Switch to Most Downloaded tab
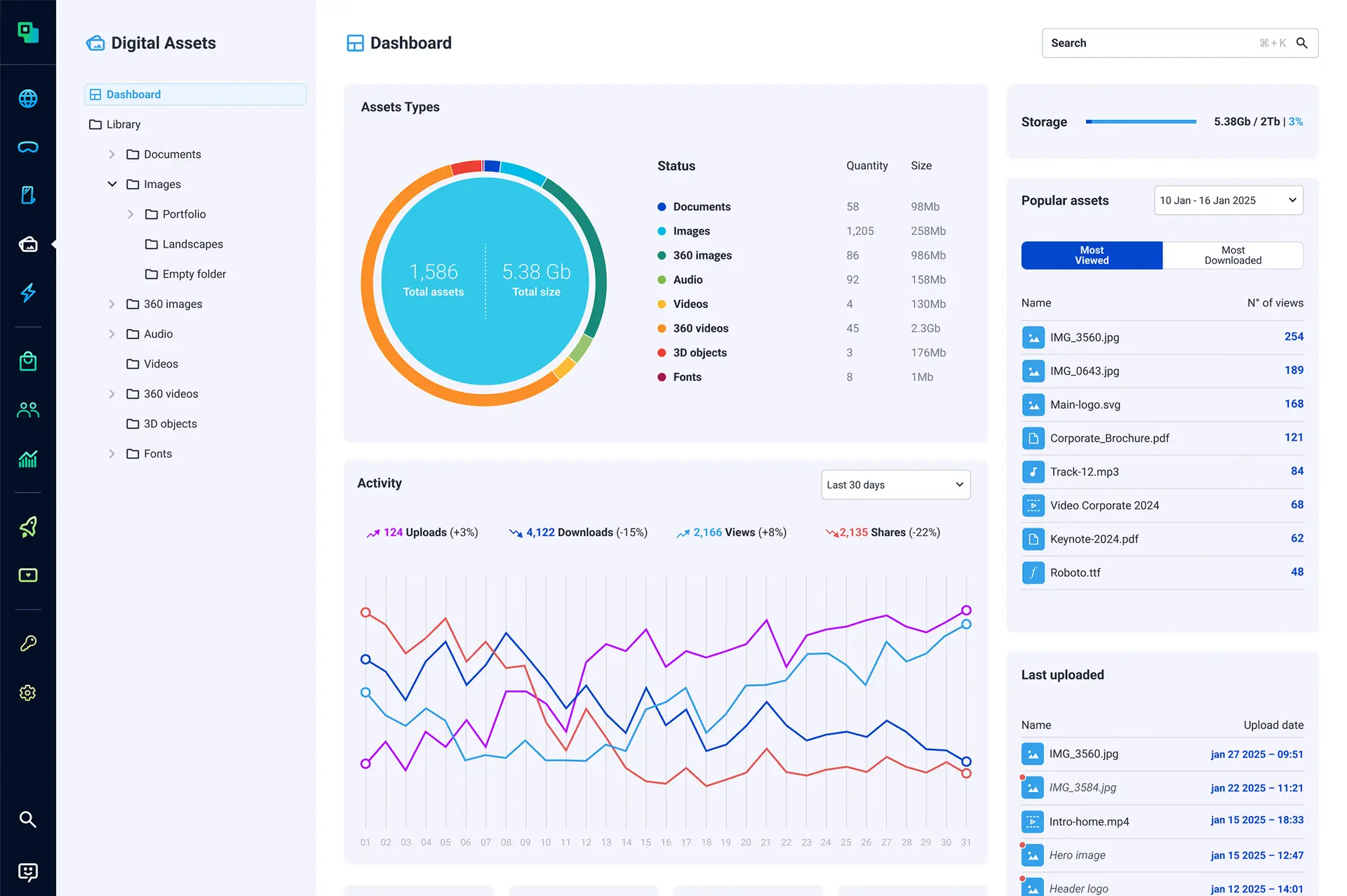The width and height of the screenshot is (1347, 896). [x=1232, y=255]
